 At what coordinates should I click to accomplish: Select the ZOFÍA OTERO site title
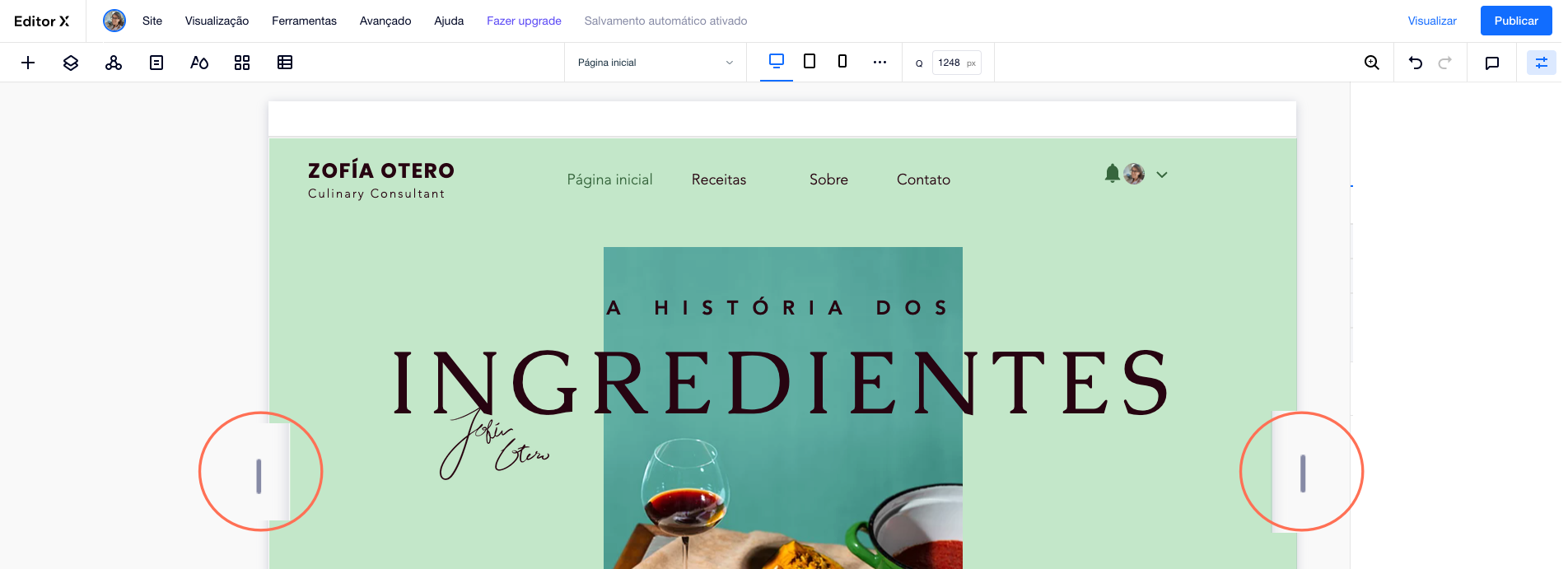(381, 170)
